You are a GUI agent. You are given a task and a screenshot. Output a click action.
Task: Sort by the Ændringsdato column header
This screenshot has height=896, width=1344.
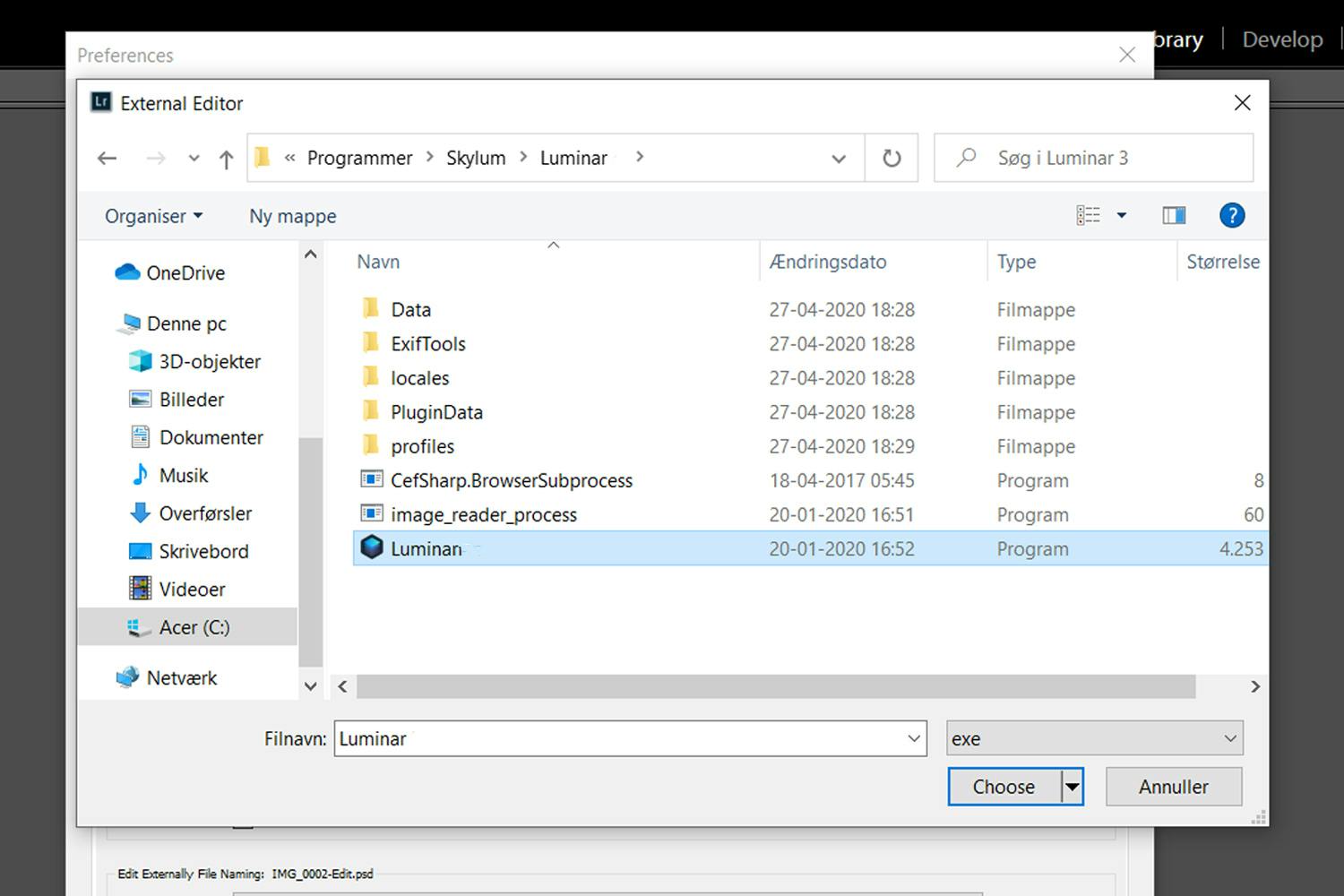pos(828,262)
